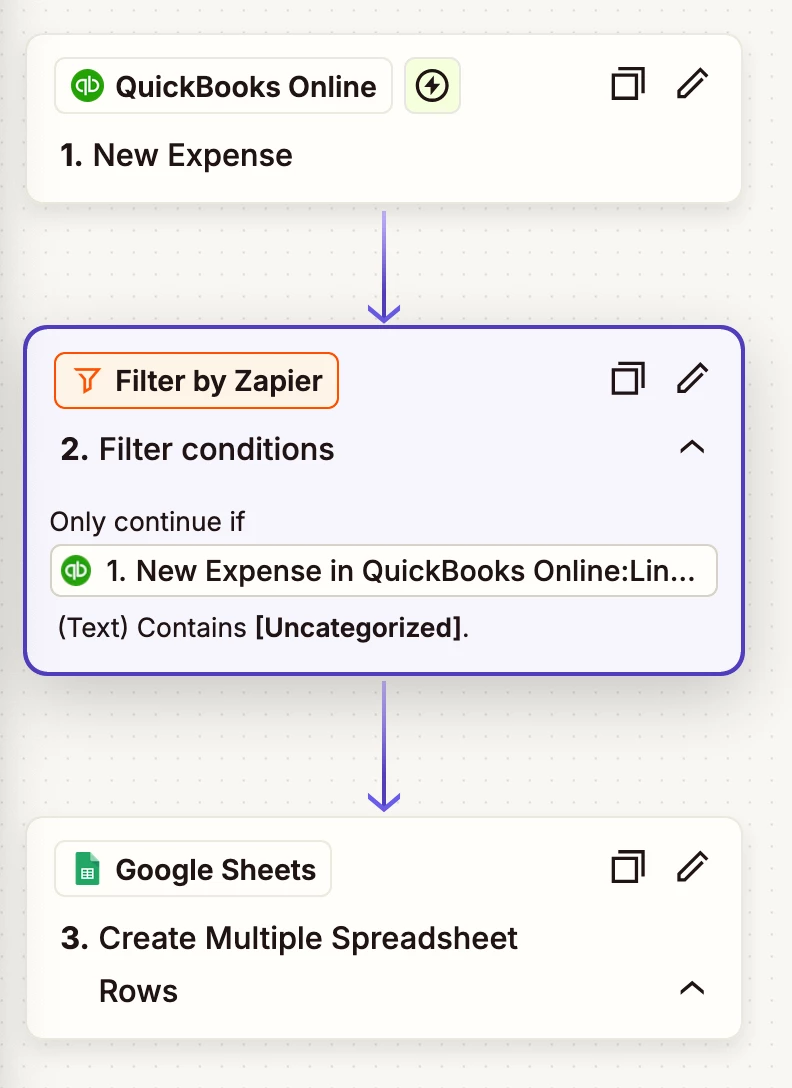Edit the Filter by Zapier step

click(x=692, y=379)
